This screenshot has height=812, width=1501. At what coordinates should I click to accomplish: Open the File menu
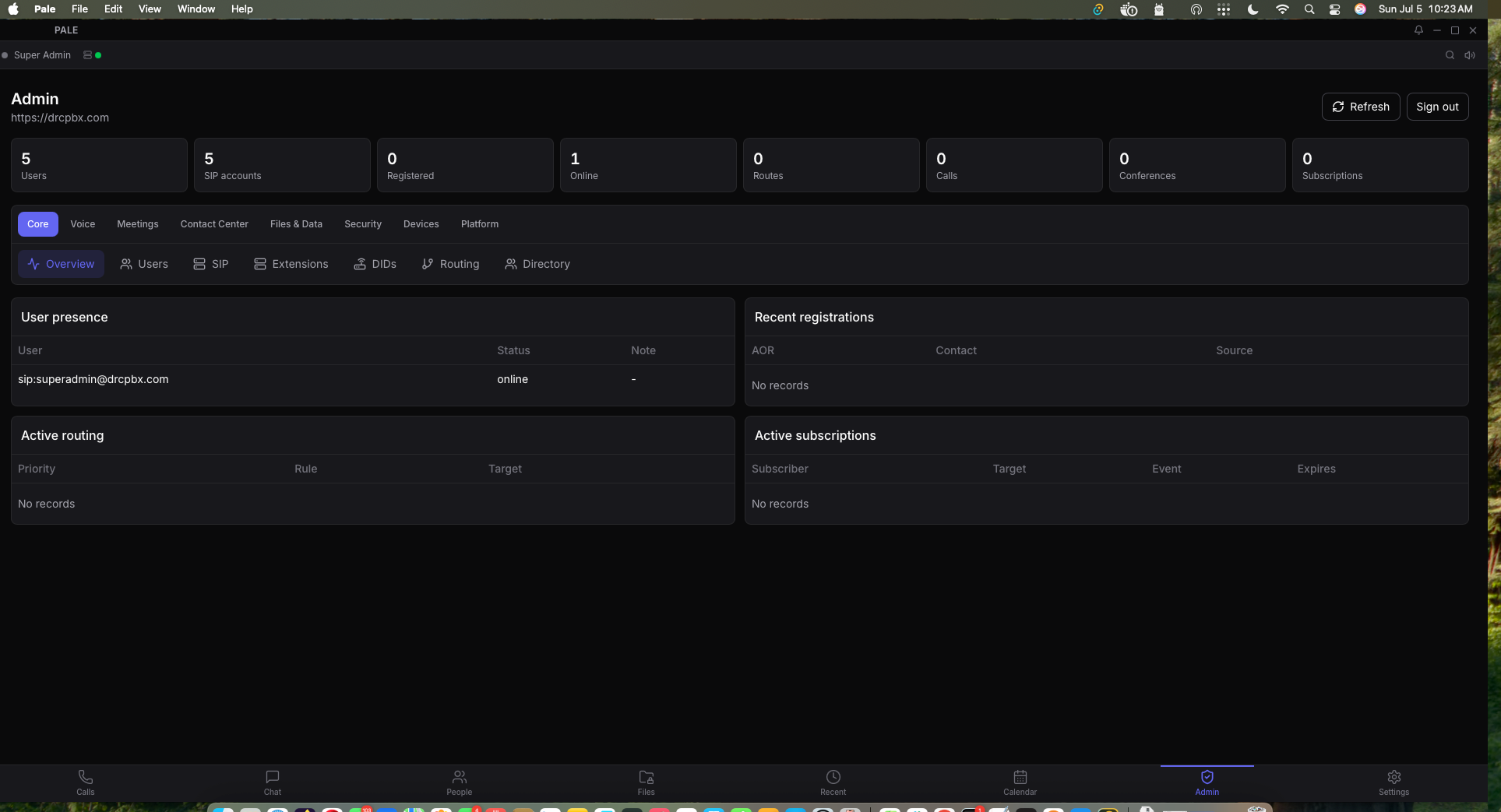click(x=79, y=9)
